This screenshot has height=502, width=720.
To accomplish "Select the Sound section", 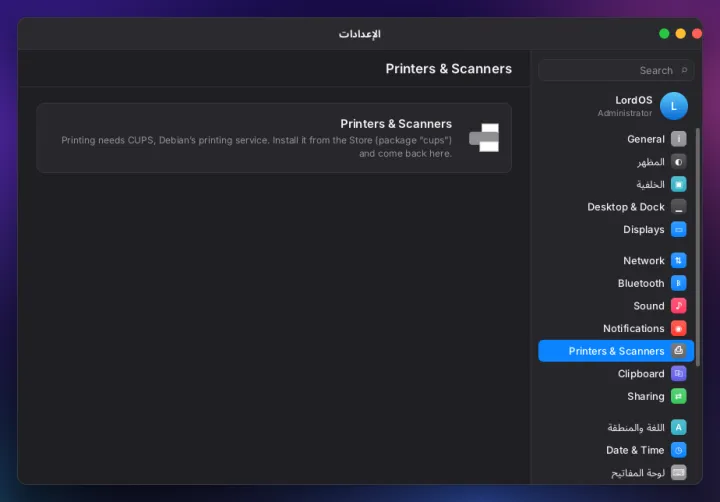I will [x=616, y=305].
